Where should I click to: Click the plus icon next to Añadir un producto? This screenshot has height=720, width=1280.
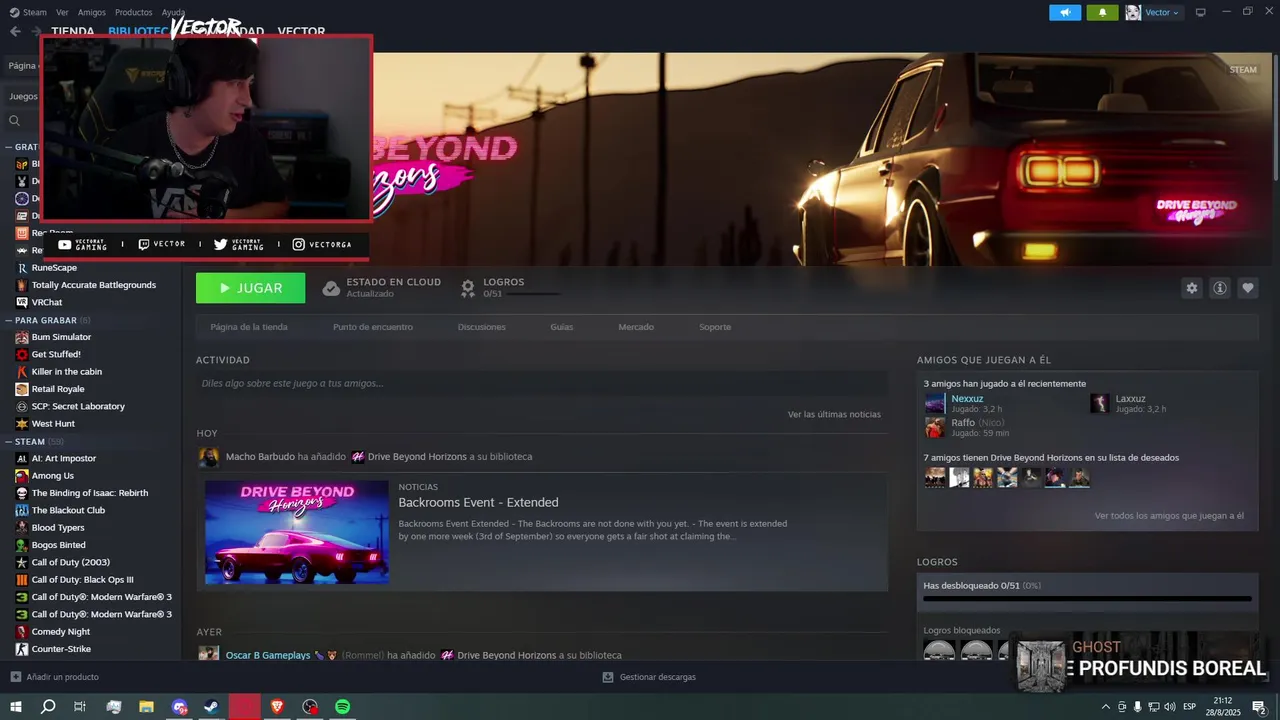tap(16, 677)
